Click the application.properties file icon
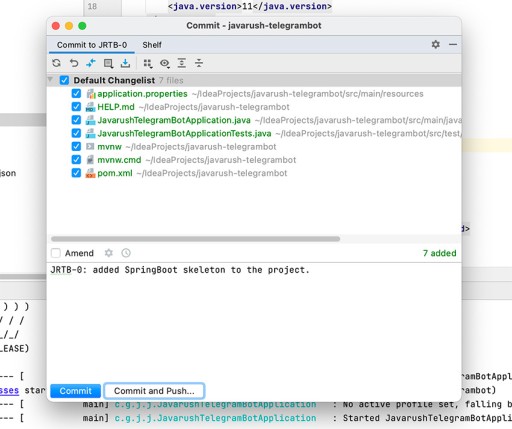Image resolution: width=512 pixels, height=429 pixels. click(90, 94)
